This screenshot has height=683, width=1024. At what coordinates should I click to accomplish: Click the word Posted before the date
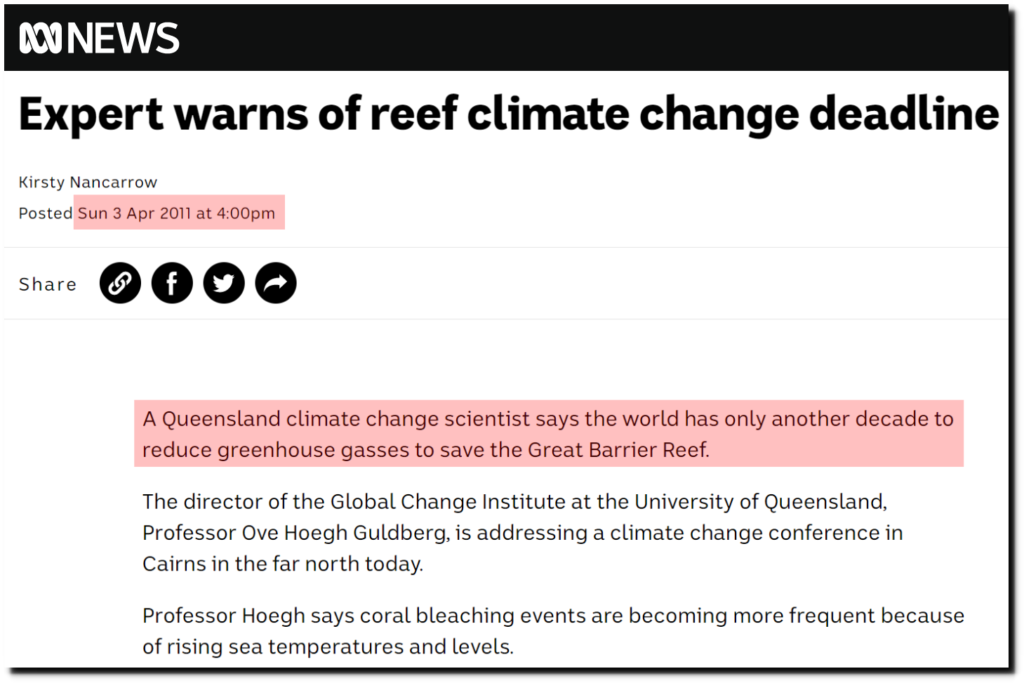45,214
